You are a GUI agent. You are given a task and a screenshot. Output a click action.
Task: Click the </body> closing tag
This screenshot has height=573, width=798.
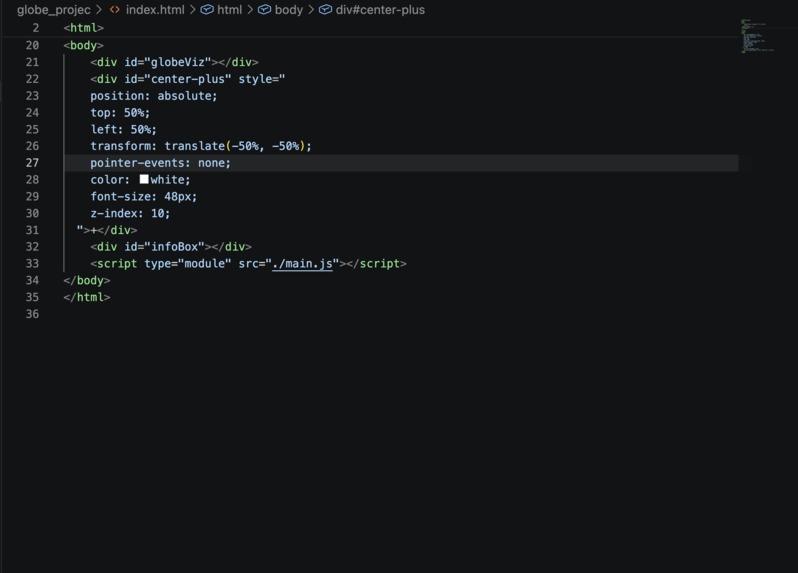[x=87, y=280]
